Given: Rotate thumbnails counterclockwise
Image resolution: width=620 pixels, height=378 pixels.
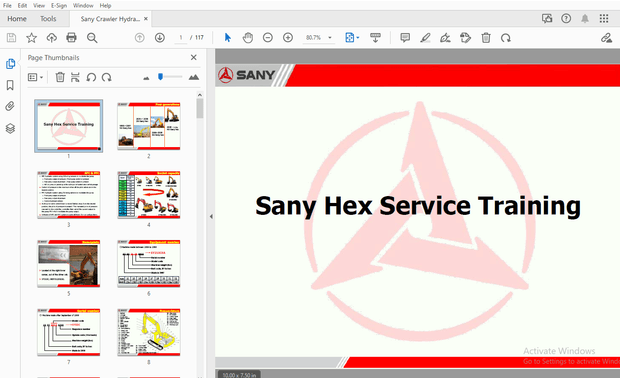Looking at the screenshot, I should pos(91,77).
